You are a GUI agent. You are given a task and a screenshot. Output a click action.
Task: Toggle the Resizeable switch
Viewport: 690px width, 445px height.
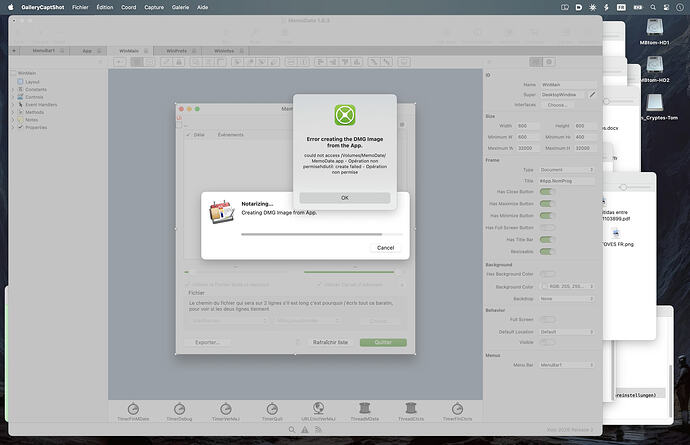tap(547, 251)
